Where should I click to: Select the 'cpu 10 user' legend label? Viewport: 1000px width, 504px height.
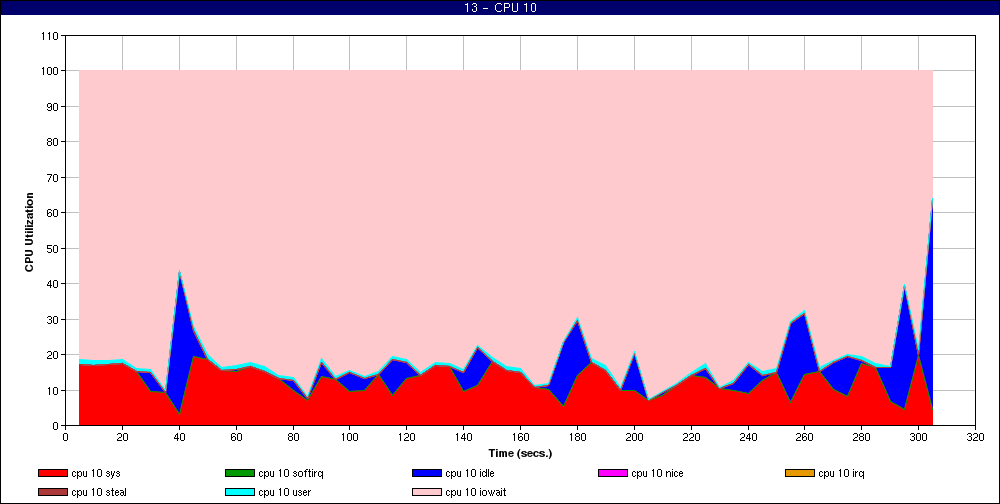(284, 493)
